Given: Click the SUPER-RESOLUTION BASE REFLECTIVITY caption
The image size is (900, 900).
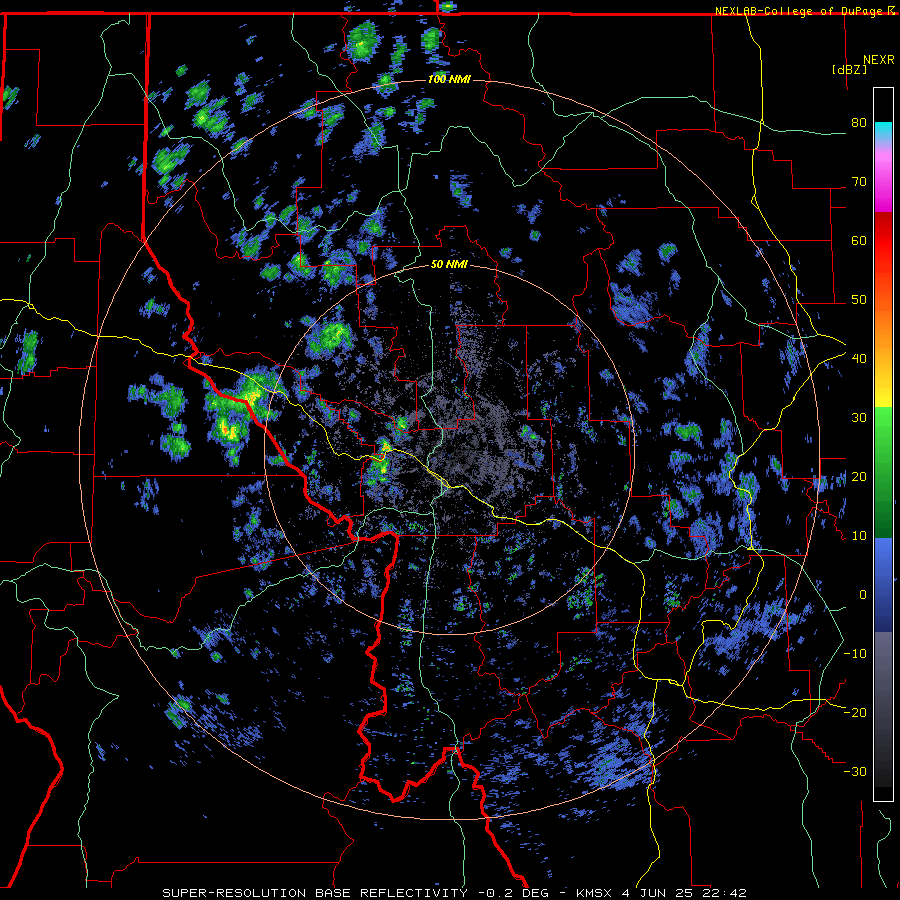Looking at the screenshot, I should 315,893.
